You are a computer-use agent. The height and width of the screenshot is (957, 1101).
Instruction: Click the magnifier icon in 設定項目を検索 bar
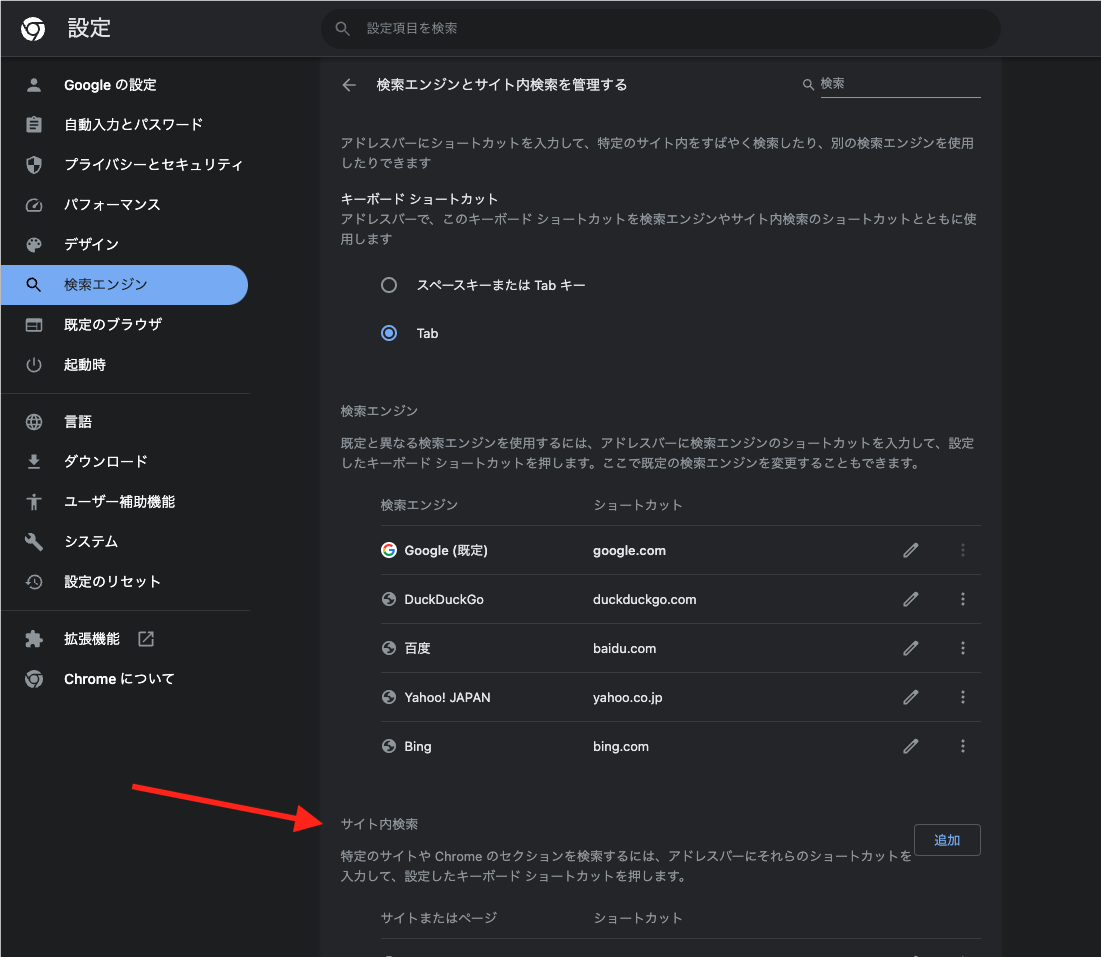pos(343,28)
